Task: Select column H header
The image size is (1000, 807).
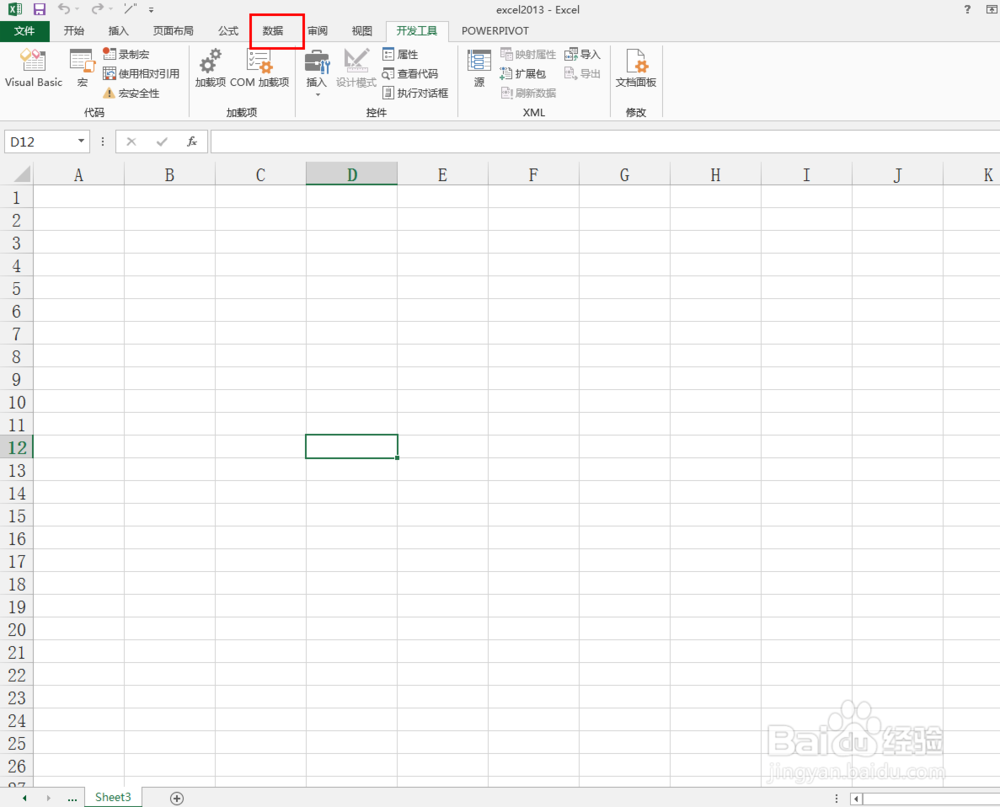Action: click(716, 174)
